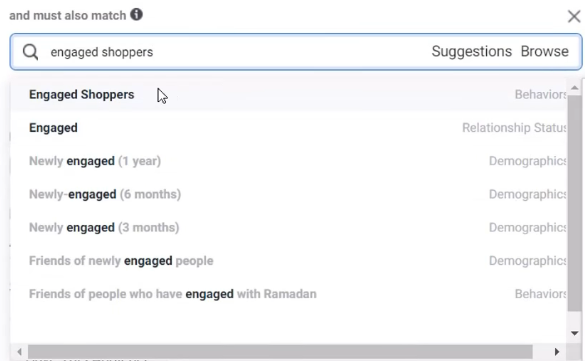Click the info icon beside 'and must also match'
Image resolution: width=585 pixels, height=361 pixels.
point(136,15)
